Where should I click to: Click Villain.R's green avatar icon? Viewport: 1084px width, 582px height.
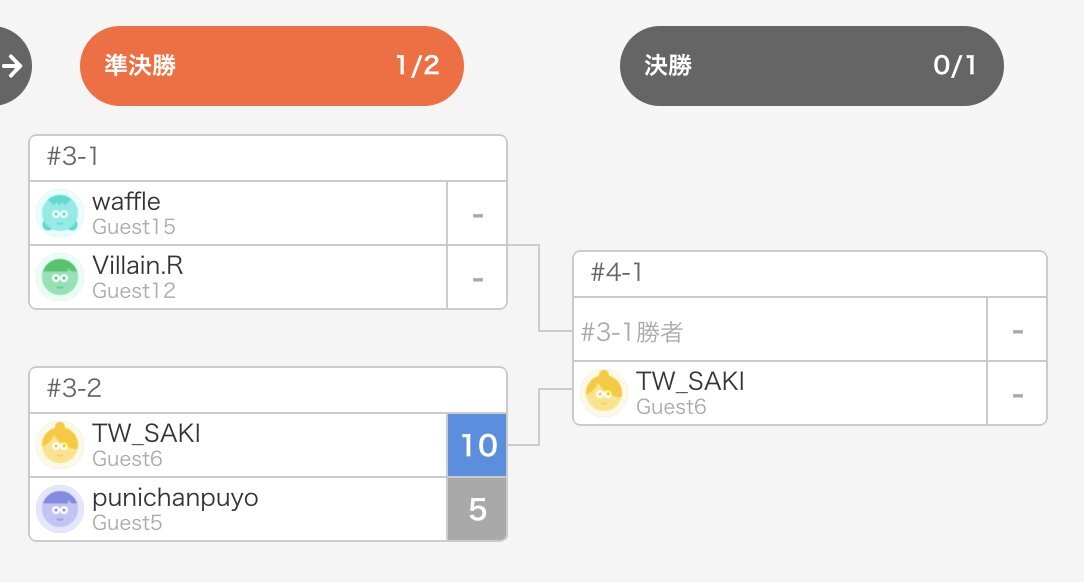[59, 277]
